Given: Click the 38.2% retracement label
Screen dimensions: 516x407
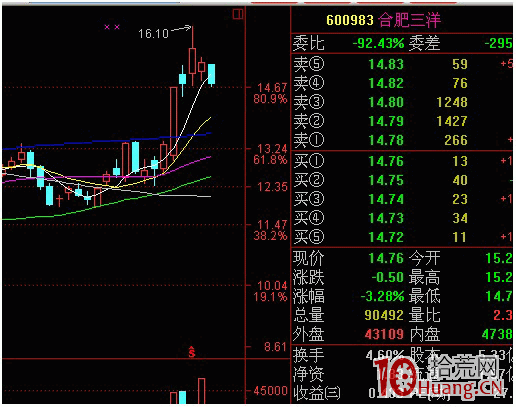Looking at the screenshot, I should click(270, 236).
